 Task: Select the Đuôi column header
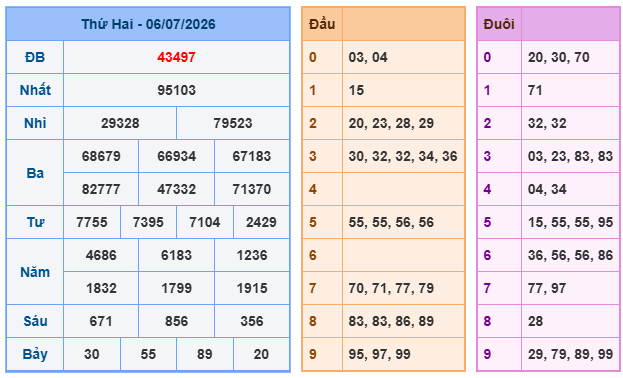click(499, 24)
